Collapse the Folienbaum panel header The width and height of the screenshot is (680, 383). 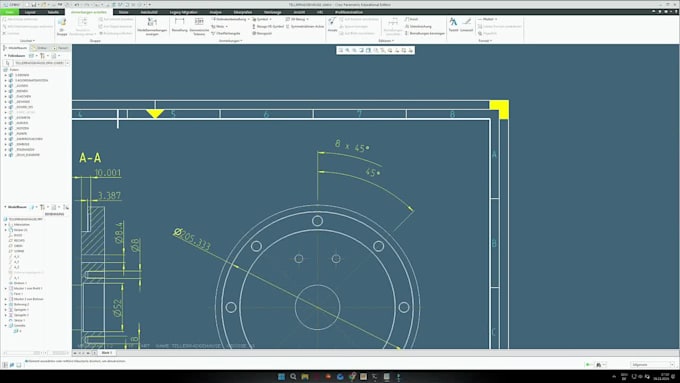5,56
